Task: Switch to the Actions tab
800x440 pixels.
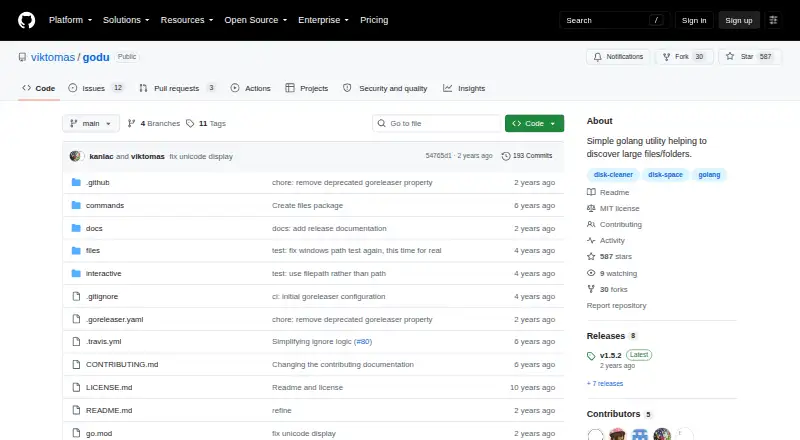Action: tap(251, 88)
